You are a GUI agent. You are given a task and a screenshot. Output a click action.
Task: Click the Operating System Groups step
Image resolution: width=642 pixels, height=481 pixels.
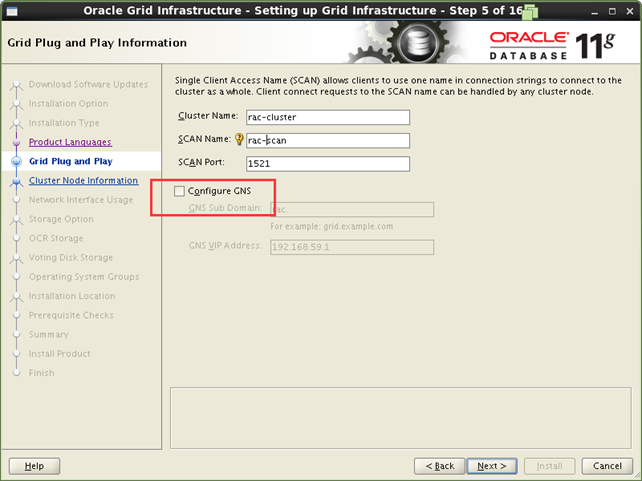coord(84,277)
